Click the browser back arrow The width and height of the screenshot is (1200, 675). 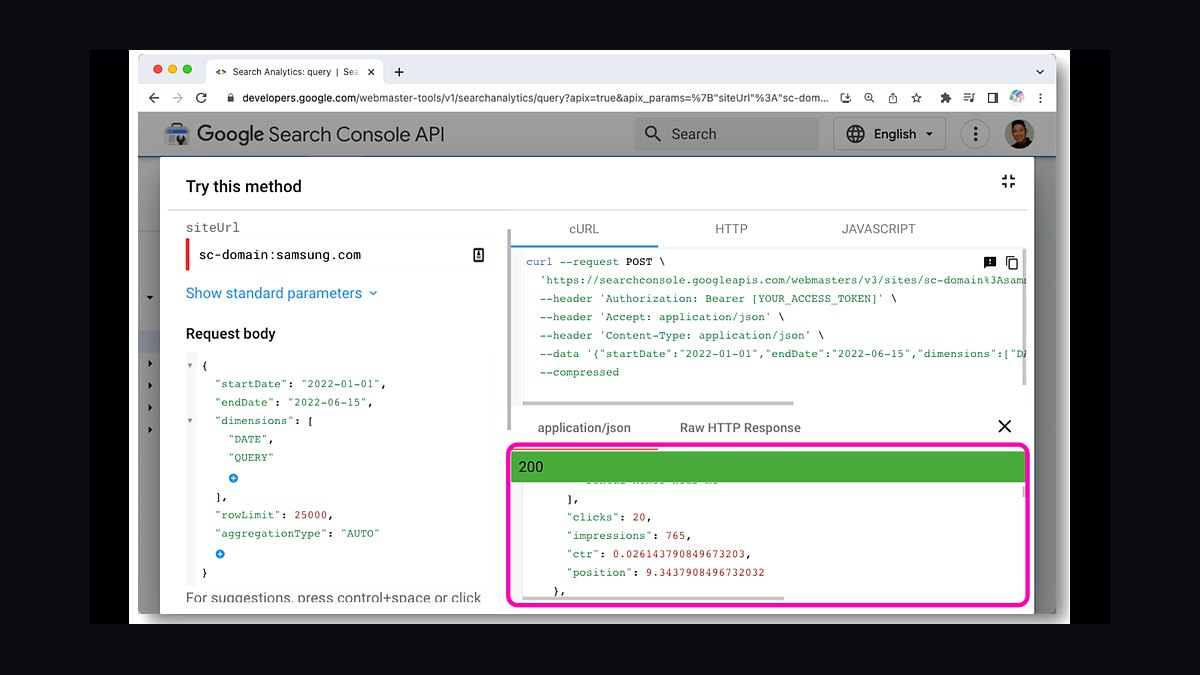click(x=154, y=98)
